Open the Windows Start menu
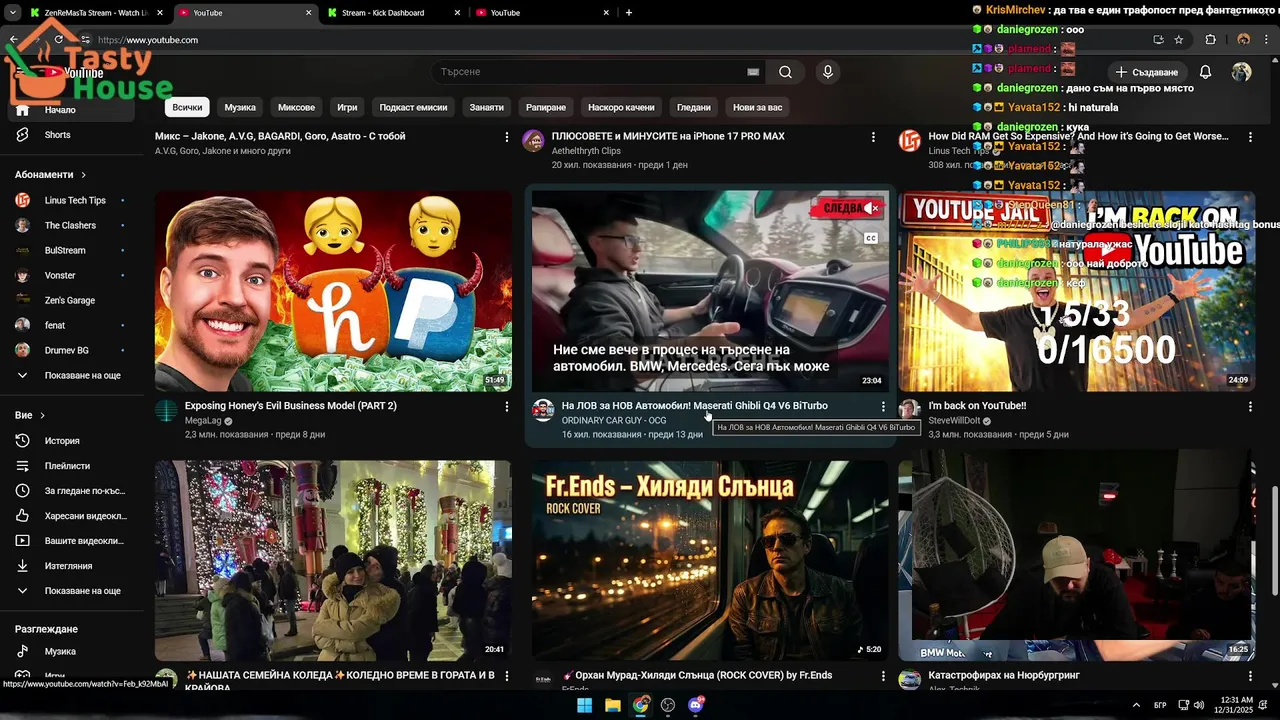This screenshot has width=1280, height=720. [585, 705]
